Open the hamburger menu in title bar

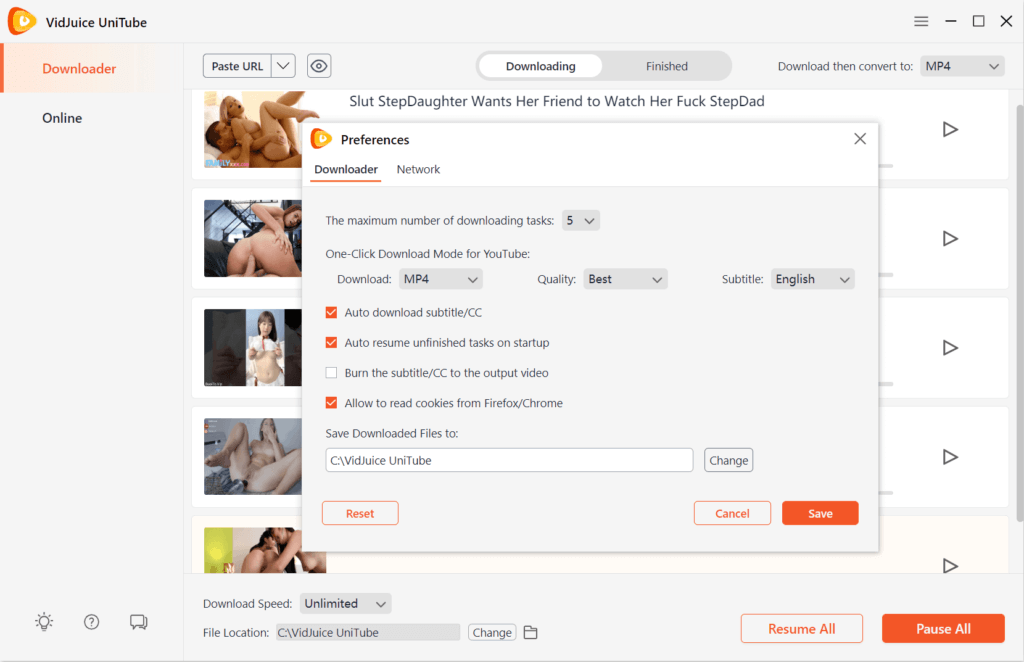[921, 22]
